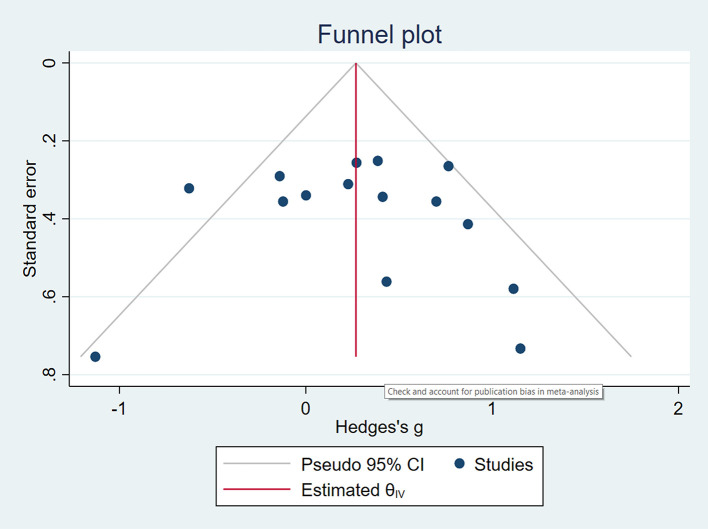The width and height of the screenshot is (708, 529).
Task: Click the publication bias tooltip text
Action: pos(493,392)
